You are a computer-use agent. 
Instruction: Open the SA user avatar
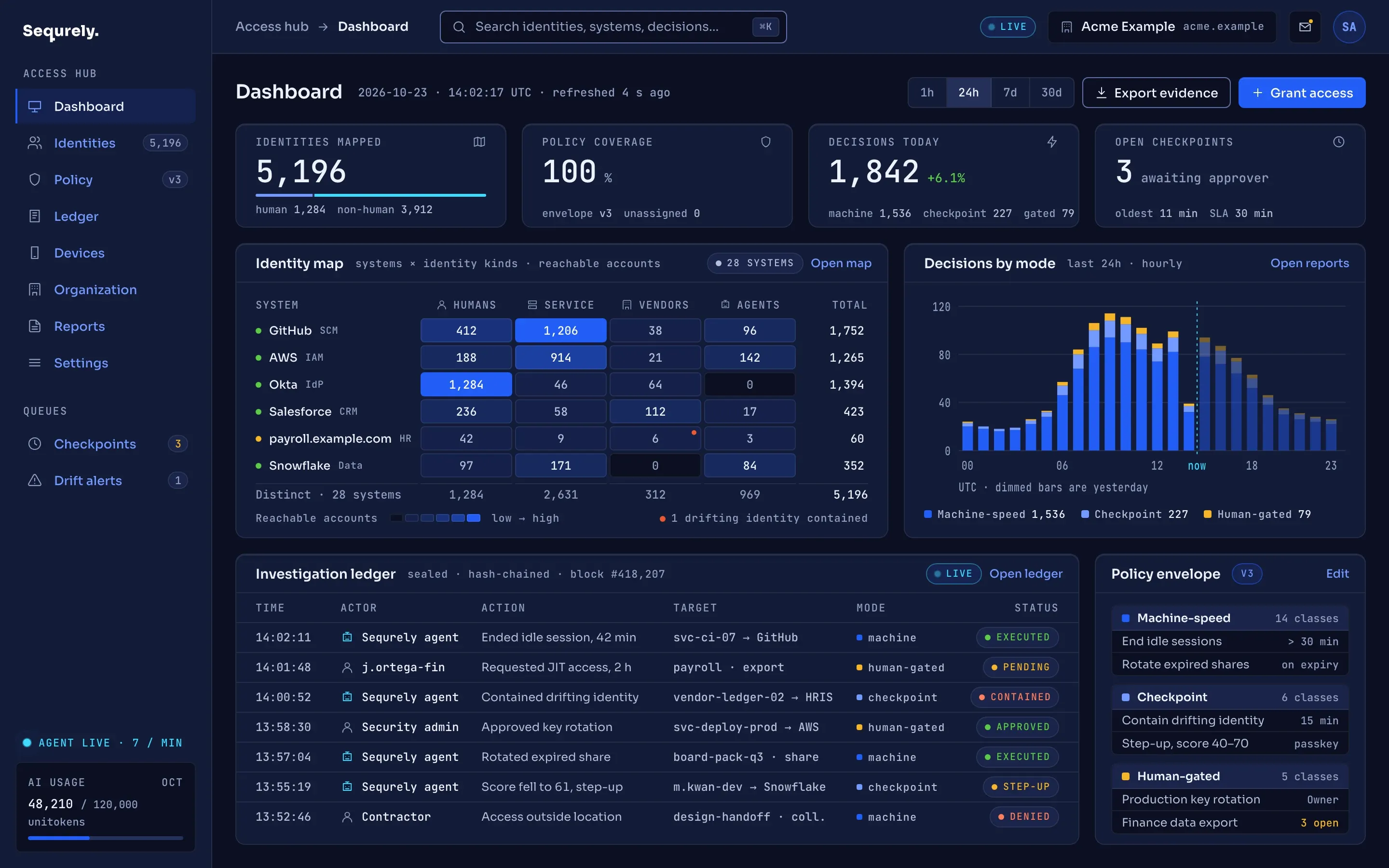1349,27
